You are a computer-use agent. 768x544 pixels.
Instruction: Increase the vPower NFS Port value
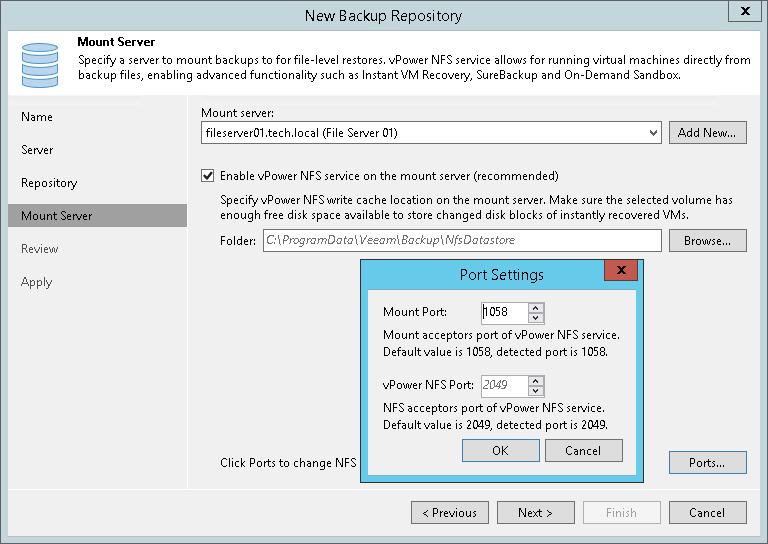tap(536, 380)
